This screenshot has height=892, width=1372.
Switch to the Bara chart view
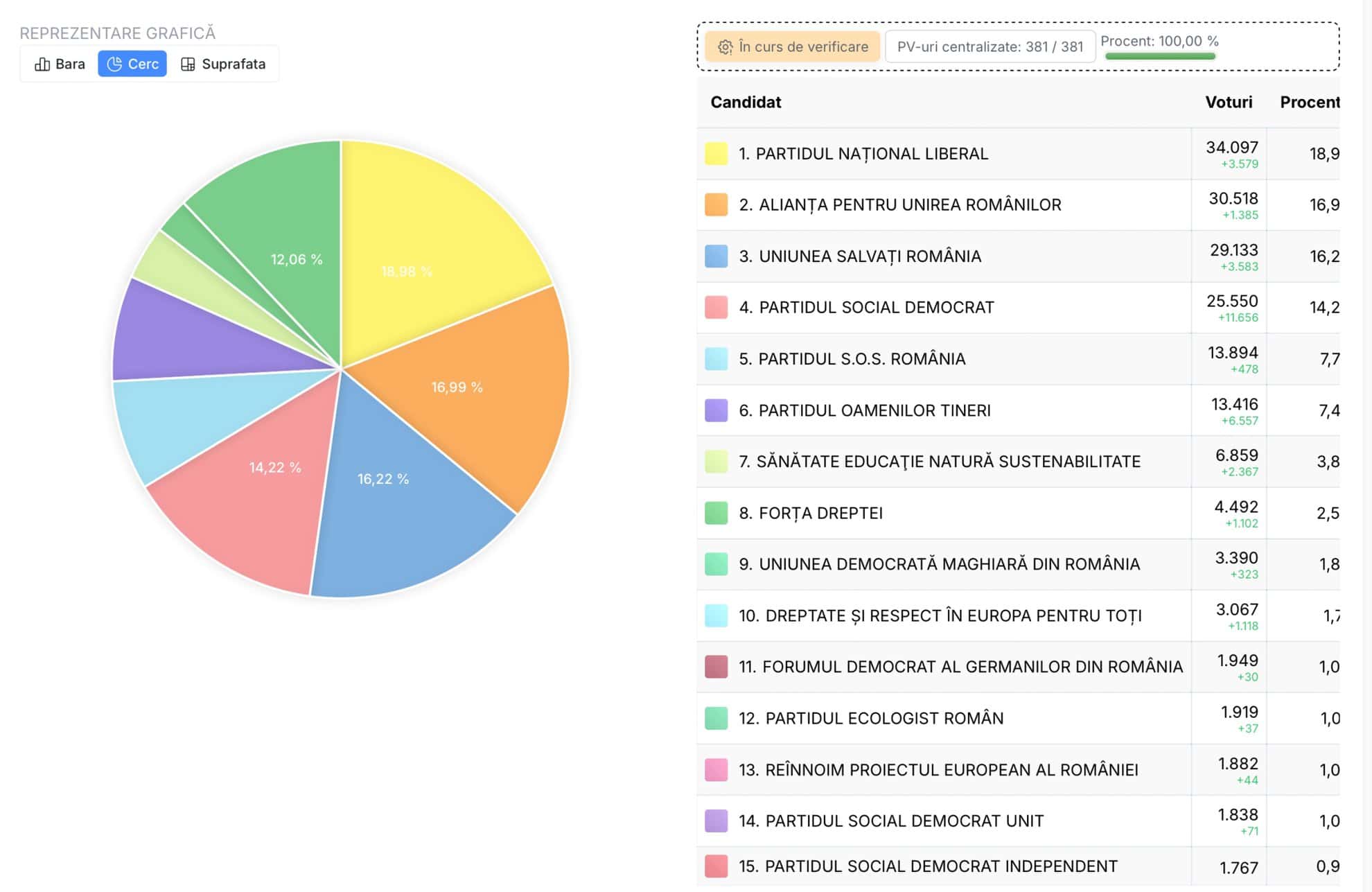pos(60,64)
